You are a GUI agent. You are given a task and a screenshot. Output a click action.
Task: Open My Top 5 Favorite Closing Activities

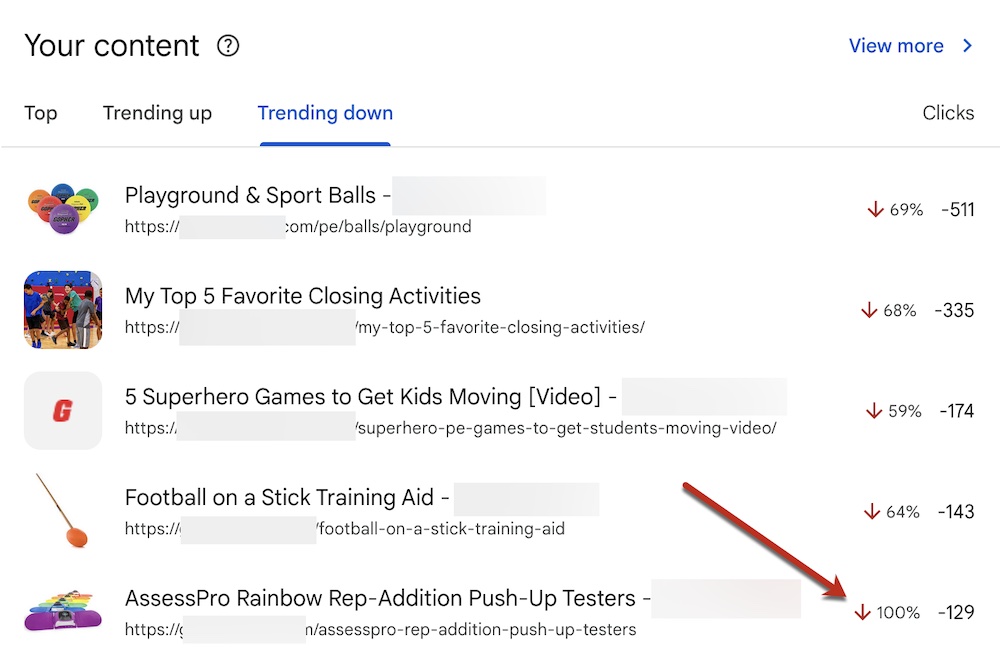pos(302,296)
